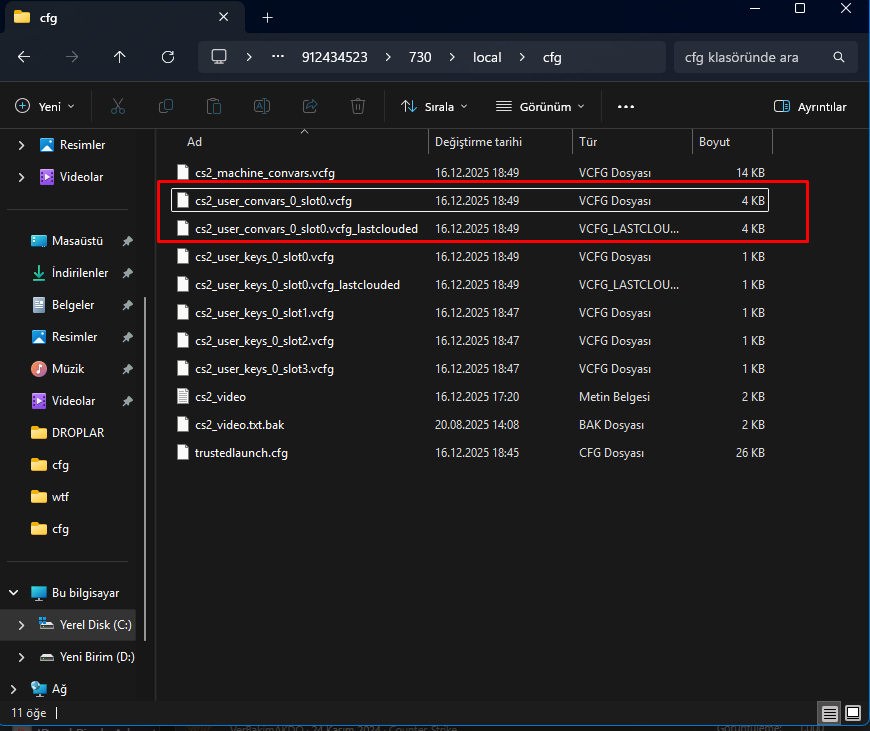
Task: Click the Delete trash icon
Action: point(358,106)
